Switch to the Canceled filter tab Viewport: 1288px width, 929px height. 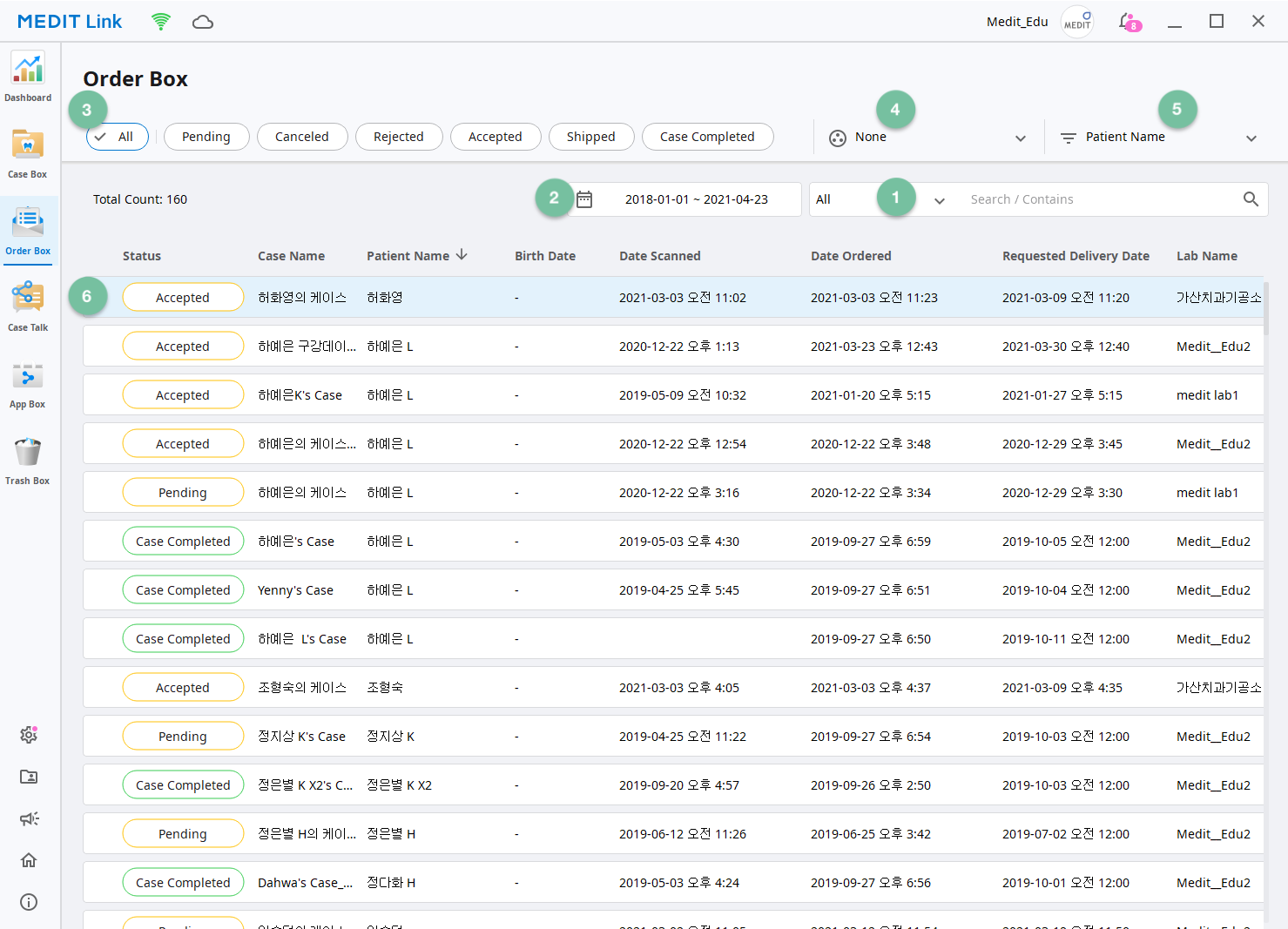(x=302, y=137)
